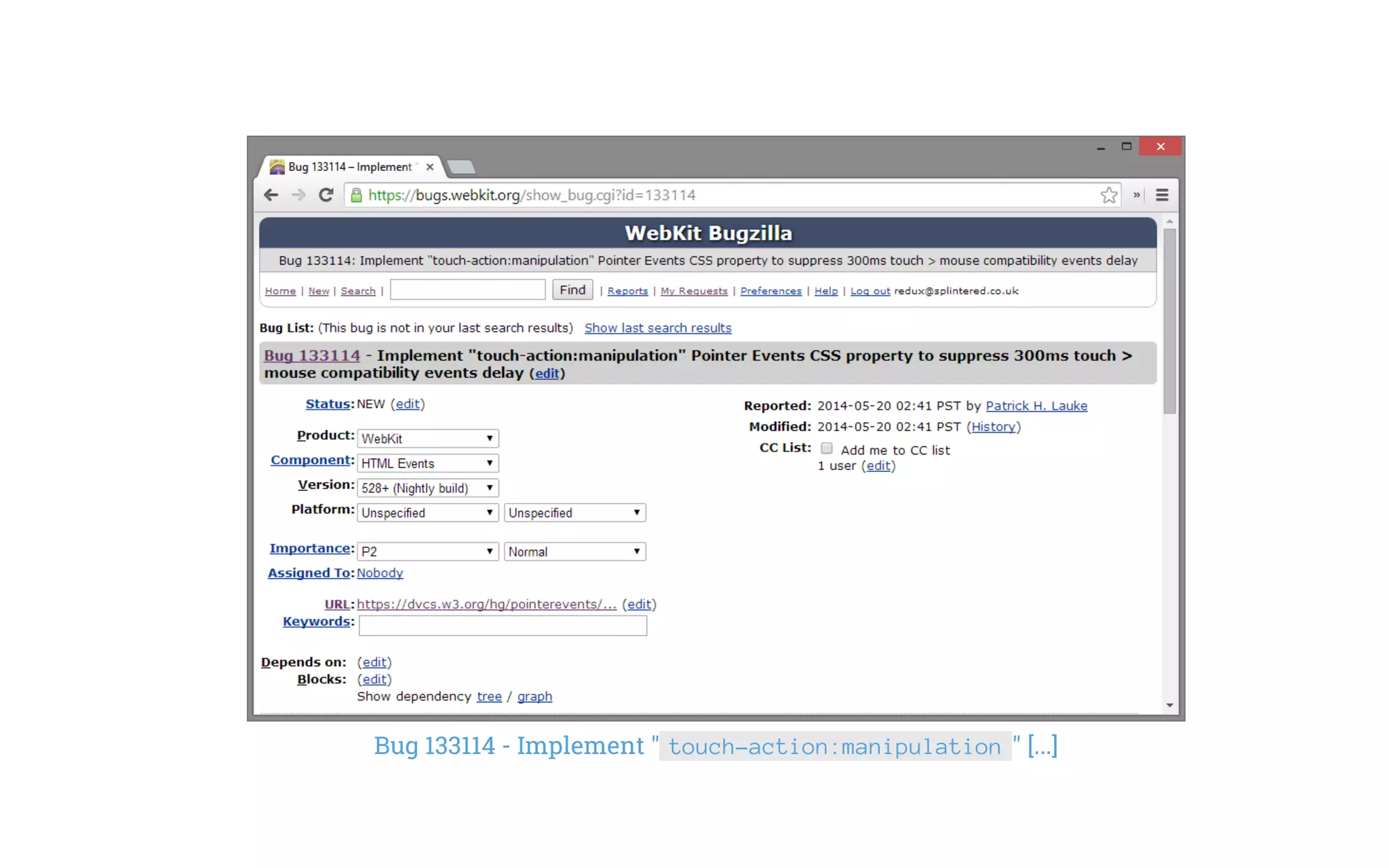Open the Importance priority dropdown showing P2
This screenshot has height=868, width=1389.
point(428,551)
